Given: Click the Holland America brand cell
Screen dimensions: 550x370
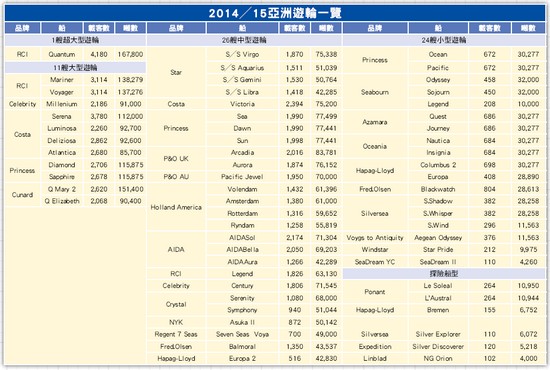Looking at the screenshot, I should pos(176,207).
